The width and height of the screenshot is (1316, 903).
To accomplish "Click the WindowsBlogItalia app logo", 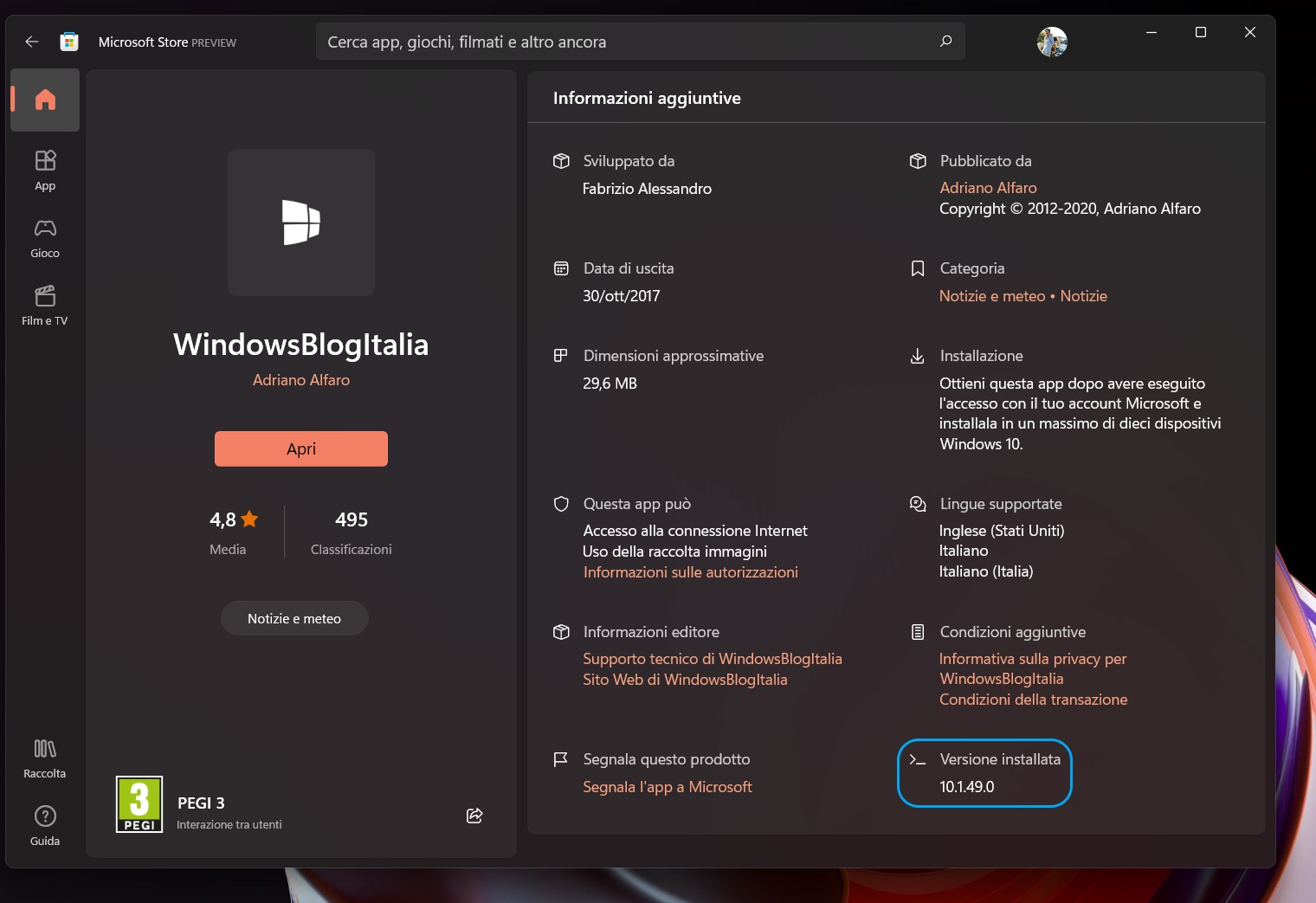I will [x=301, y=223].
